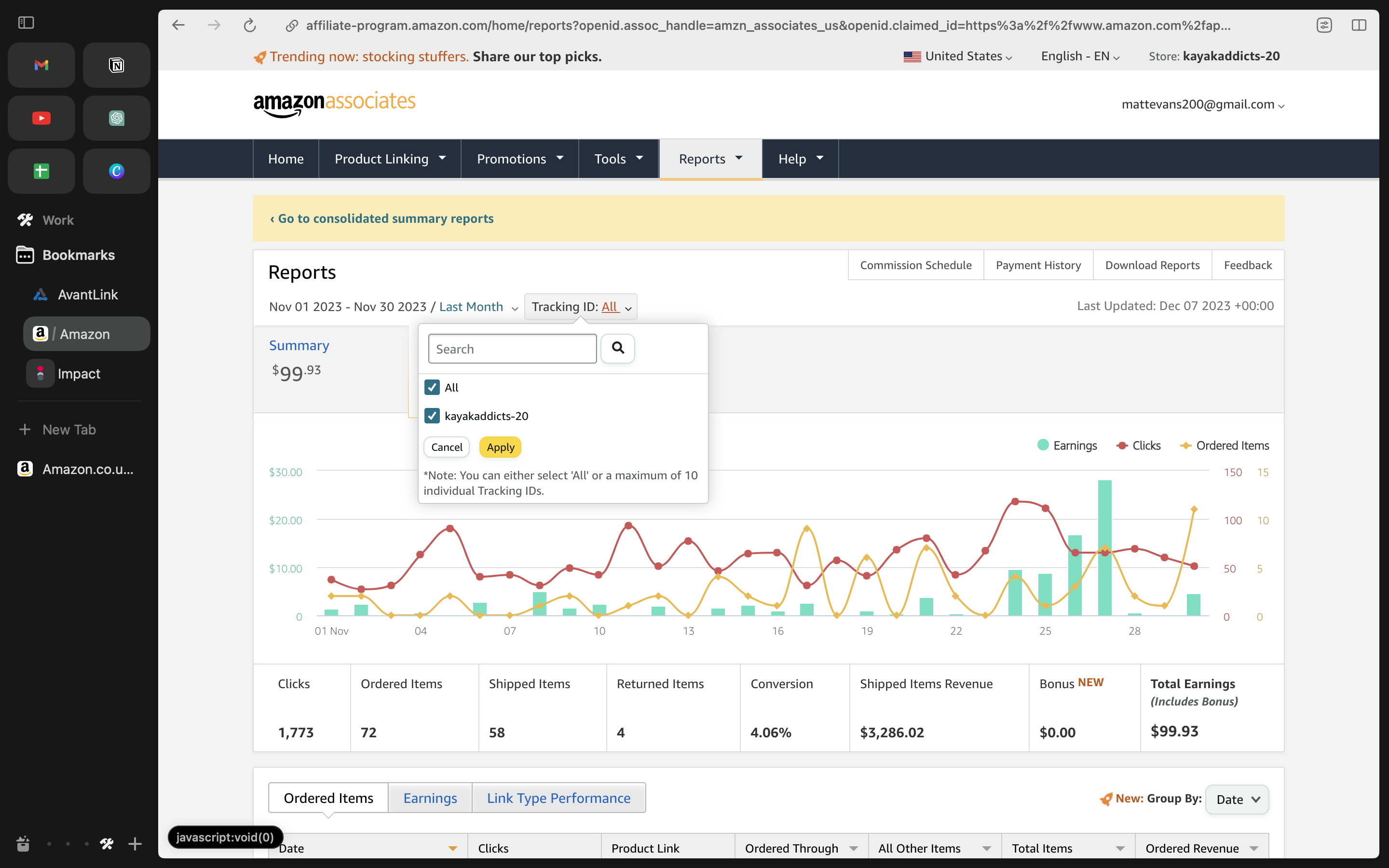Open the account email dropdown
Viewport: 1389px width, 868px height.
click(1203, 105)
